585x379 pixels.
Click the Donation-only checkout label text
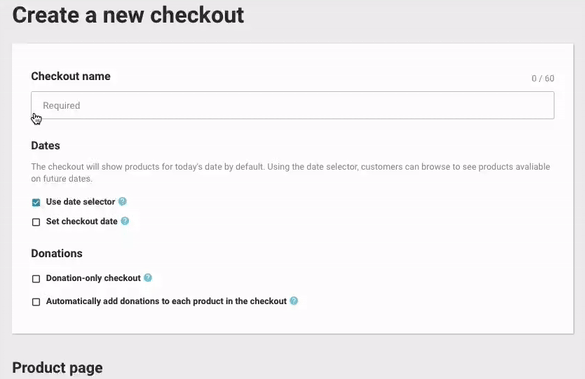(93, 278)
